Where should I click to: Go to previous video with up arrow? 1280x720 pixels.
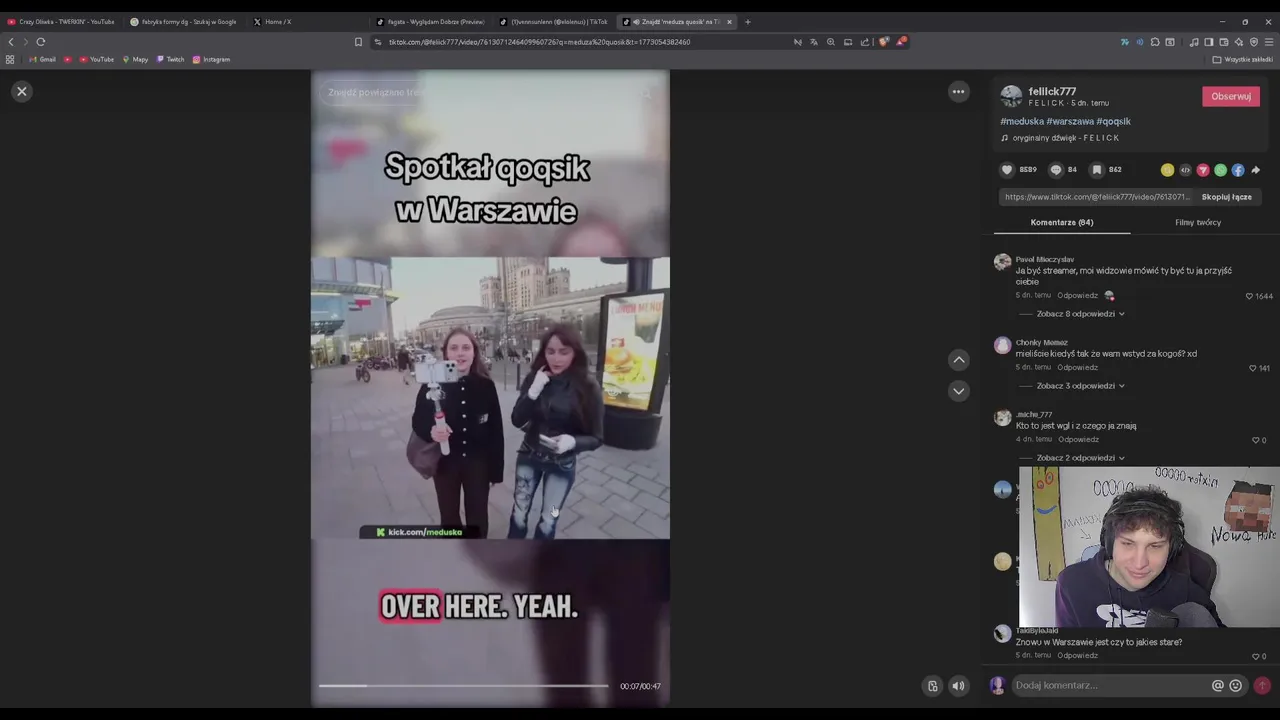[958, 359]
